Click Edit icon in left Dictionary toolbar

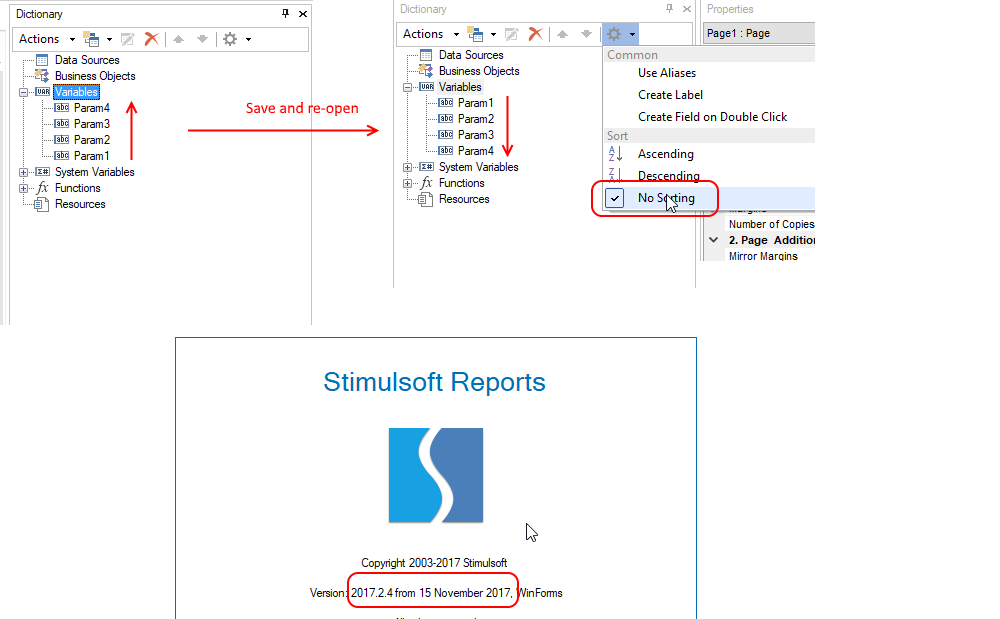pos(128,39)
